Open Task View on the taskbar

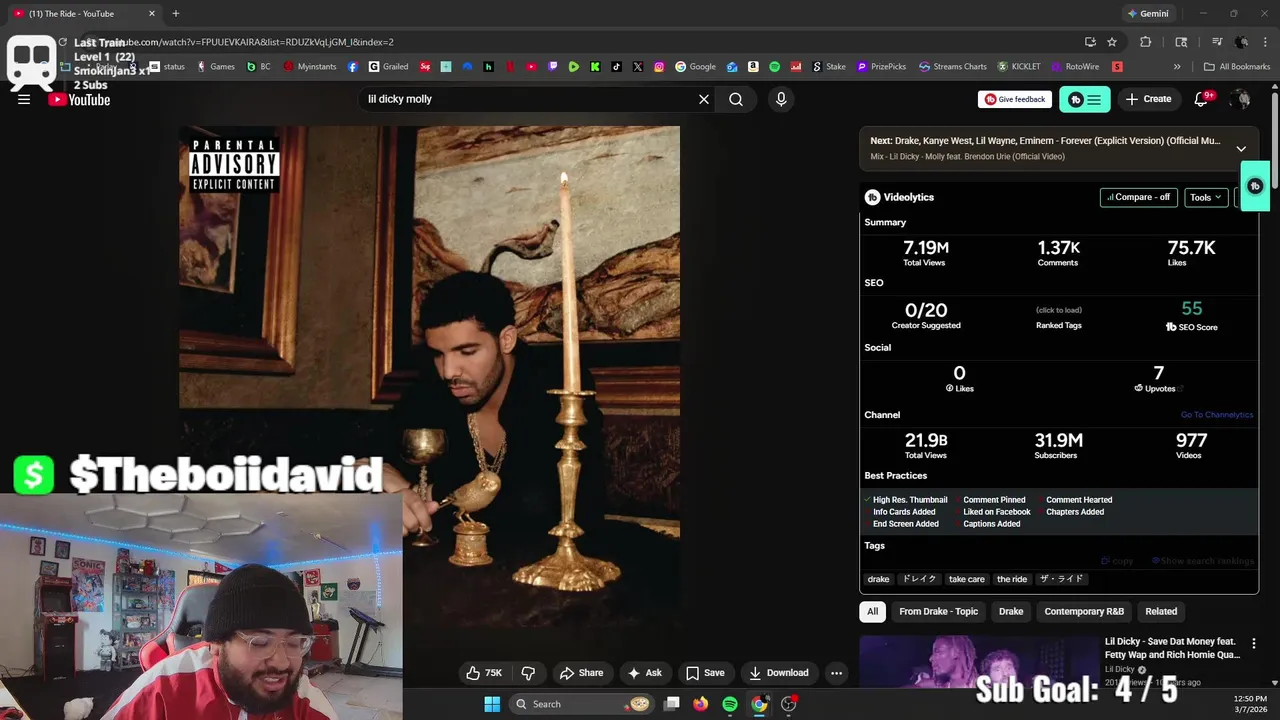[672, 704]
